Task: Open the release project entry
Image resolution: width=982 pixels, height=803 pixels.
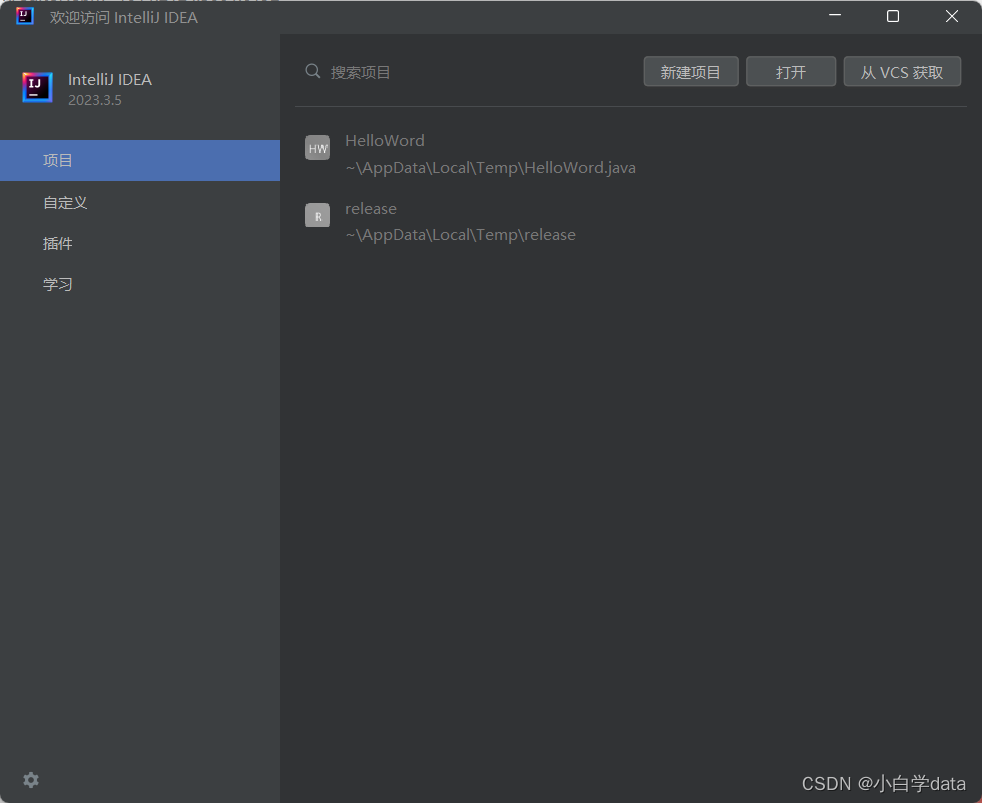Action: [x=371, y=208]
